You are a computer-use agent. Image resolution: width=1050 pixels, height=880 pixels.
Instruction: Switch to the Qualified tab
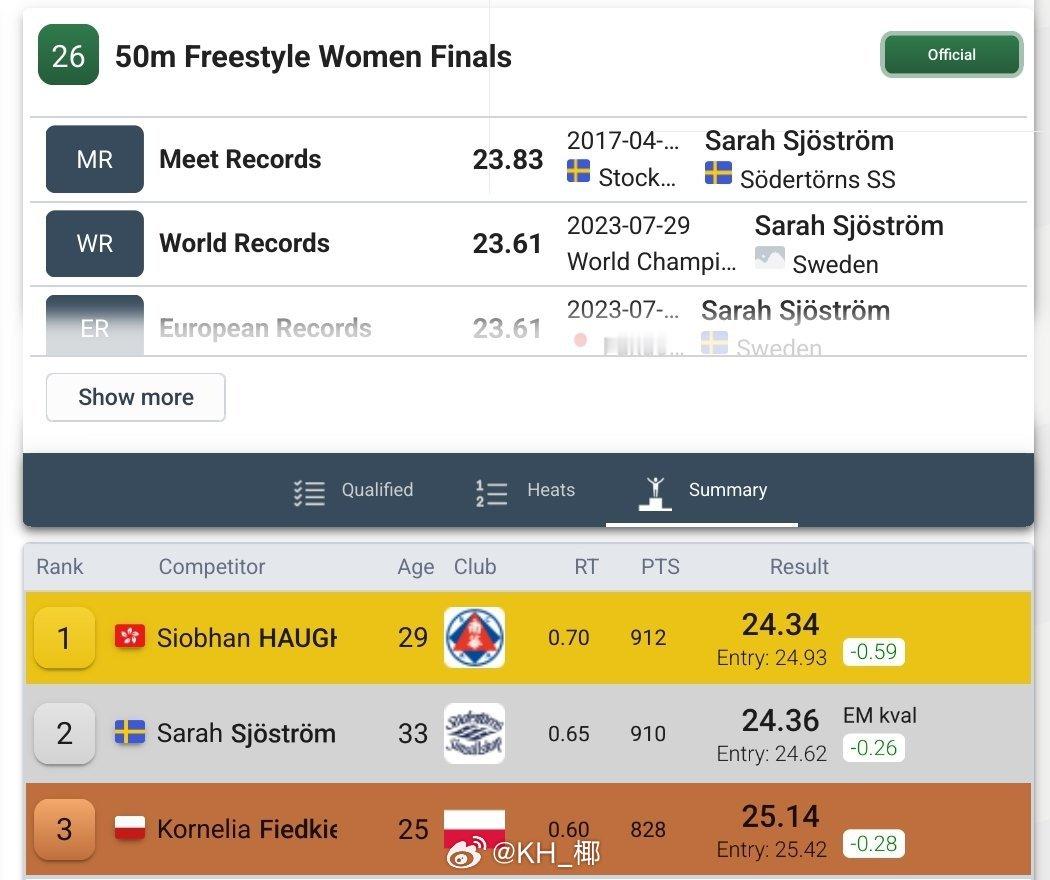[377, 490]
